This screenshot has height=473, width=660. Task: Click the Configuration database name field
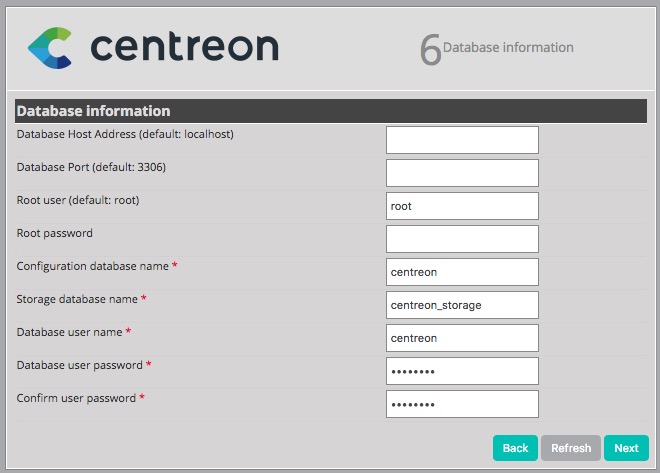(x=462, y=272)
